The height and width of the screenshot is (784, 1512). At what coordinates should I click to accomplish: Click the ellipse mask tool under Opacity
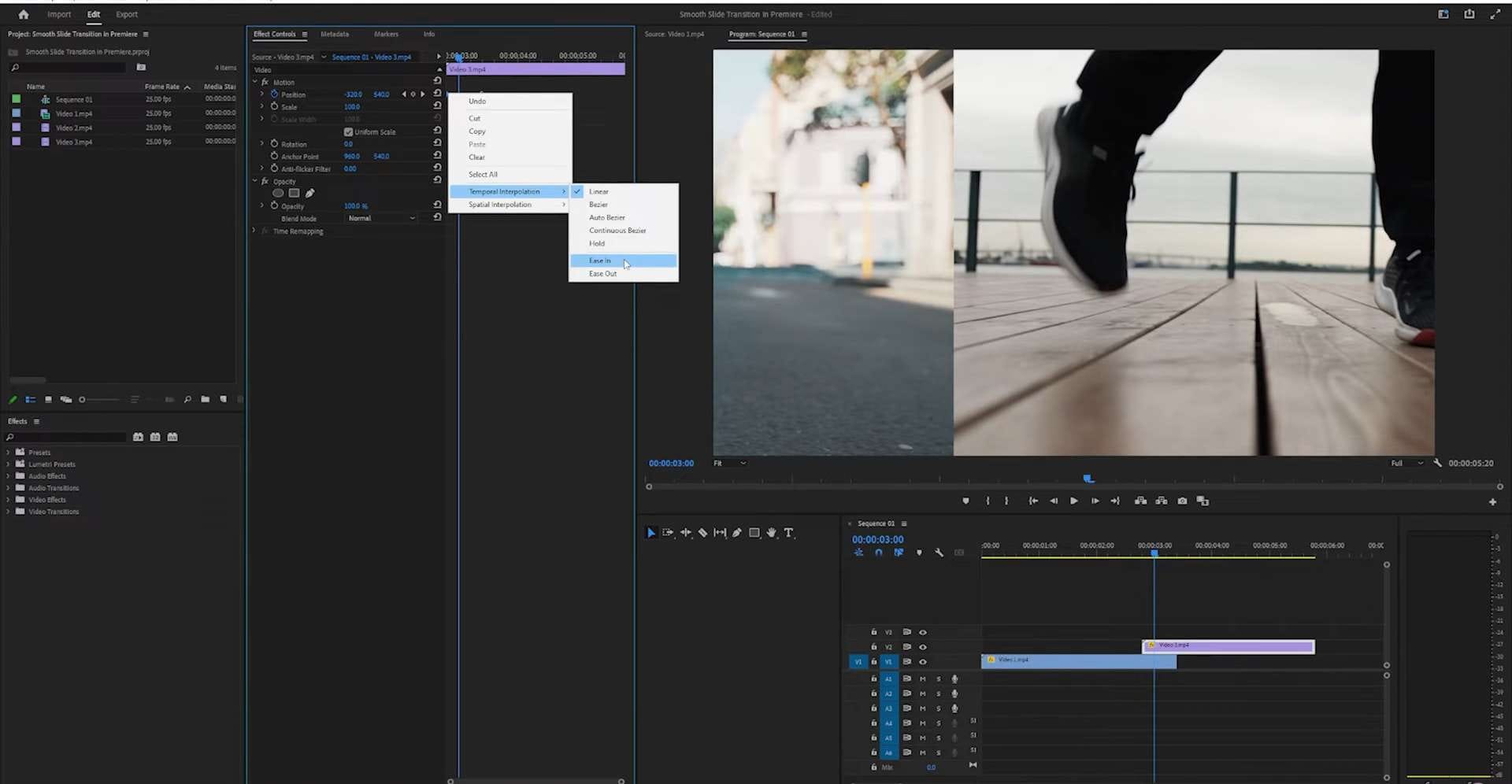(278, 193)
